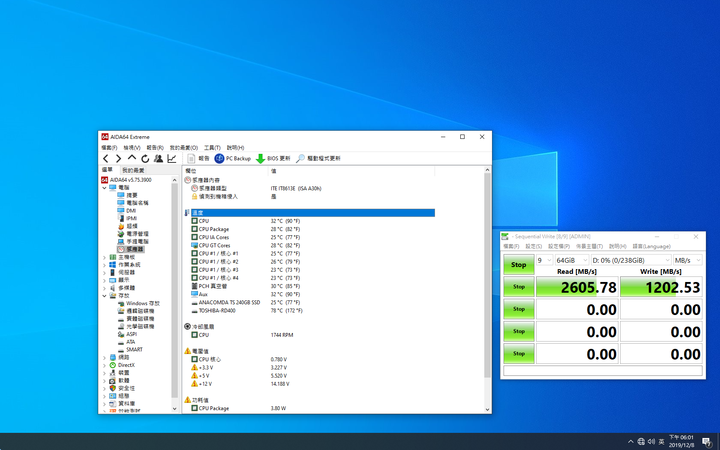Open the MB/s unit dropdown
The image size is (720, 450).
click(687, 260)
